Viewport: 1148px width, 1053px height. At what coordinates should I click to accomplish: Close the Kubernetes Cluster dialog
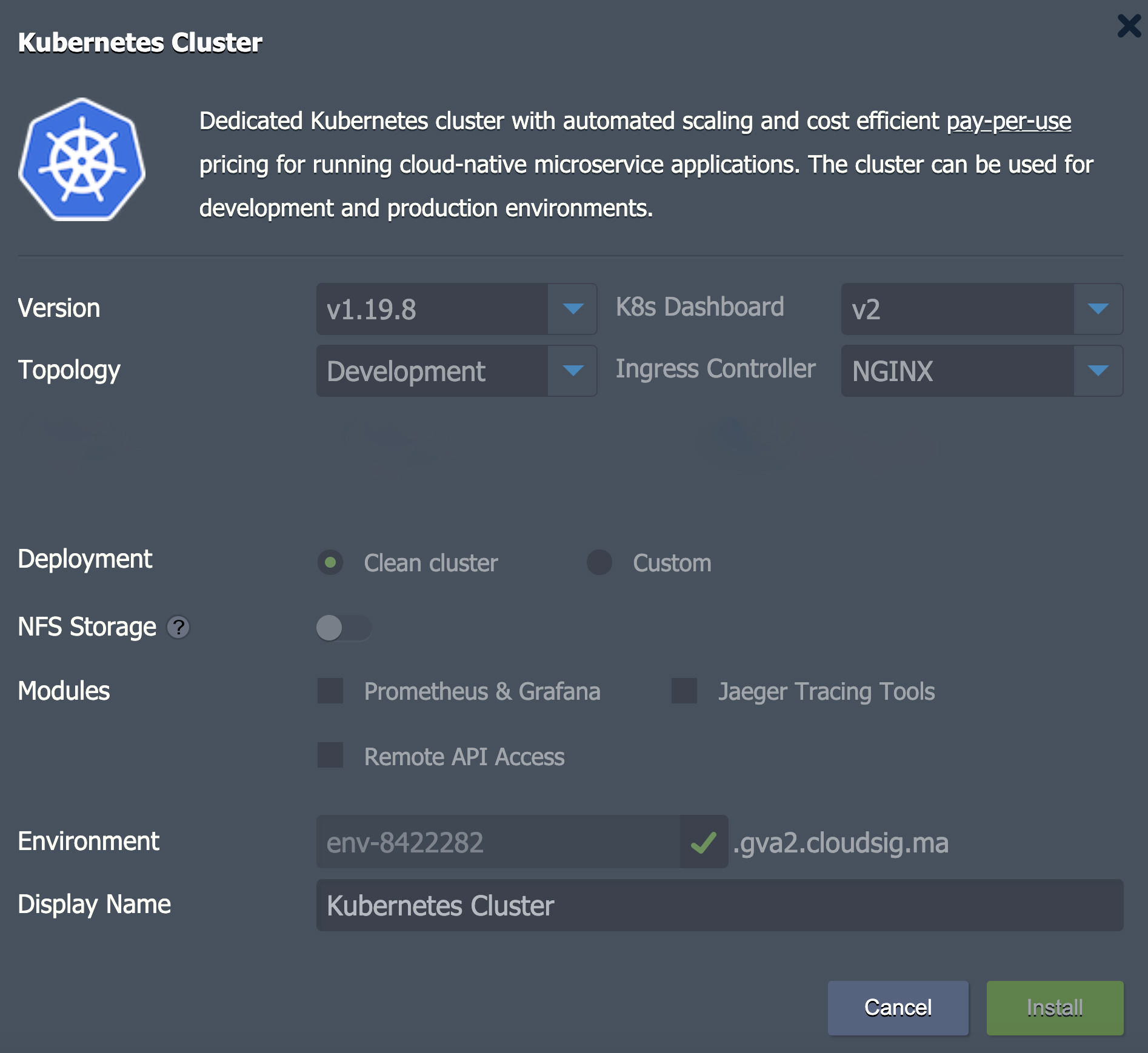click(1129, 26)
